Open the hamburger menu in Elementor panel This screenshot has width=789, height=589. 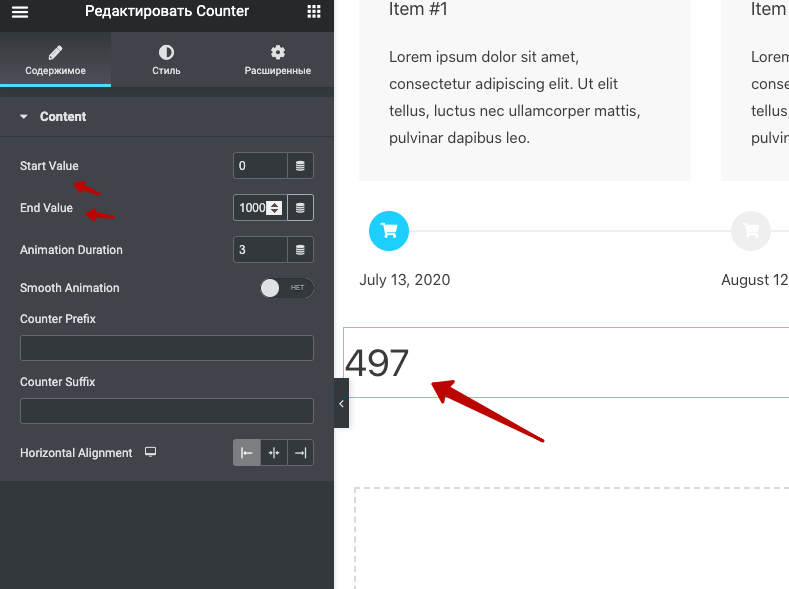(20, 12)
